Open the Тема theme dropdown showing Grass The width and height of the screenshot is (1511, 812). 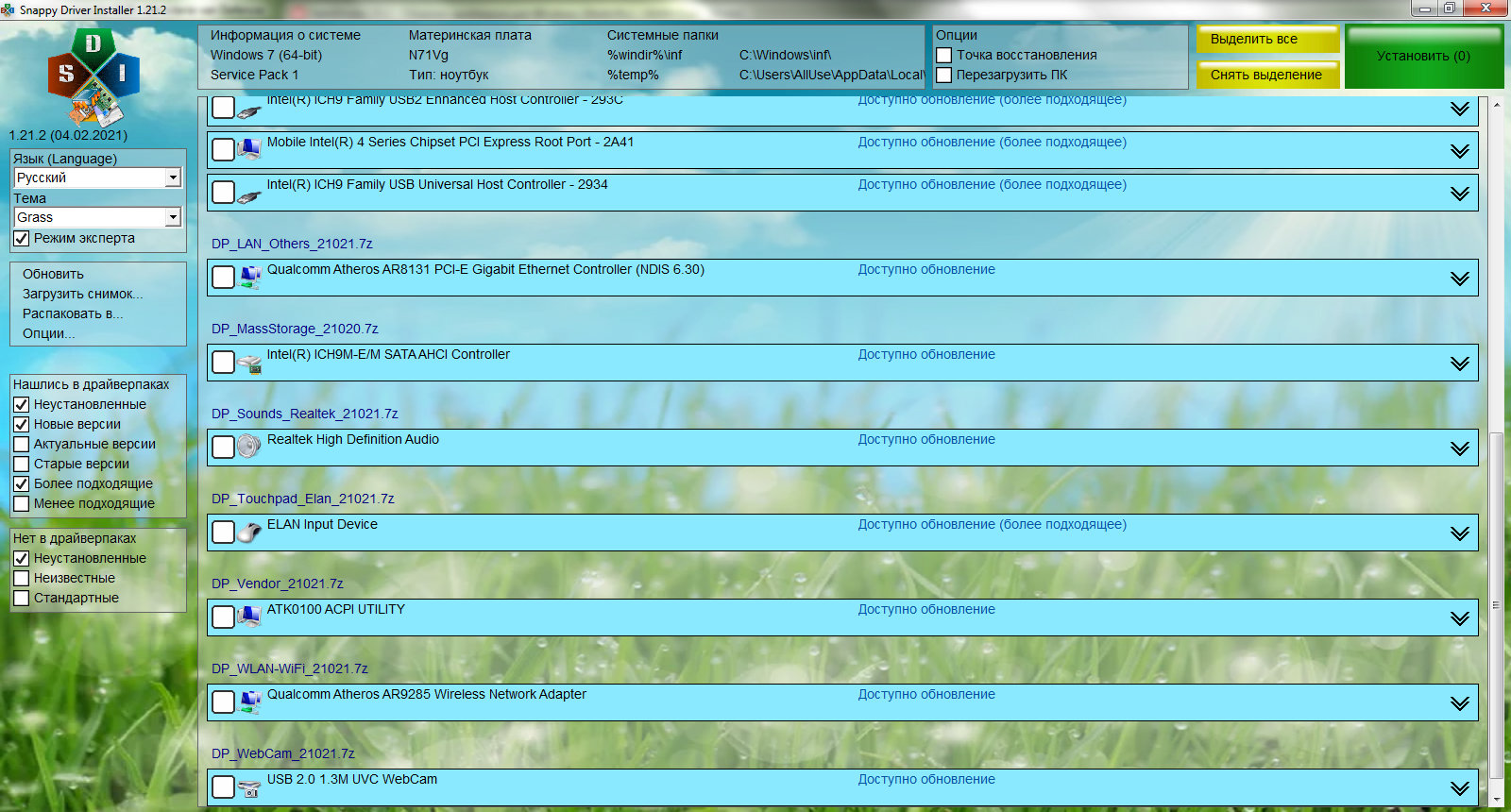pyautogui.click(x=173, y=217)
